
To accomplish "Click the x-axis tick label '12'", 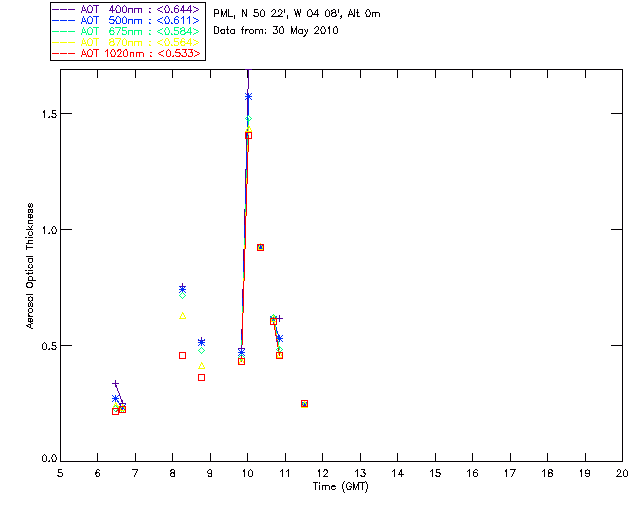I will point(322,473).
